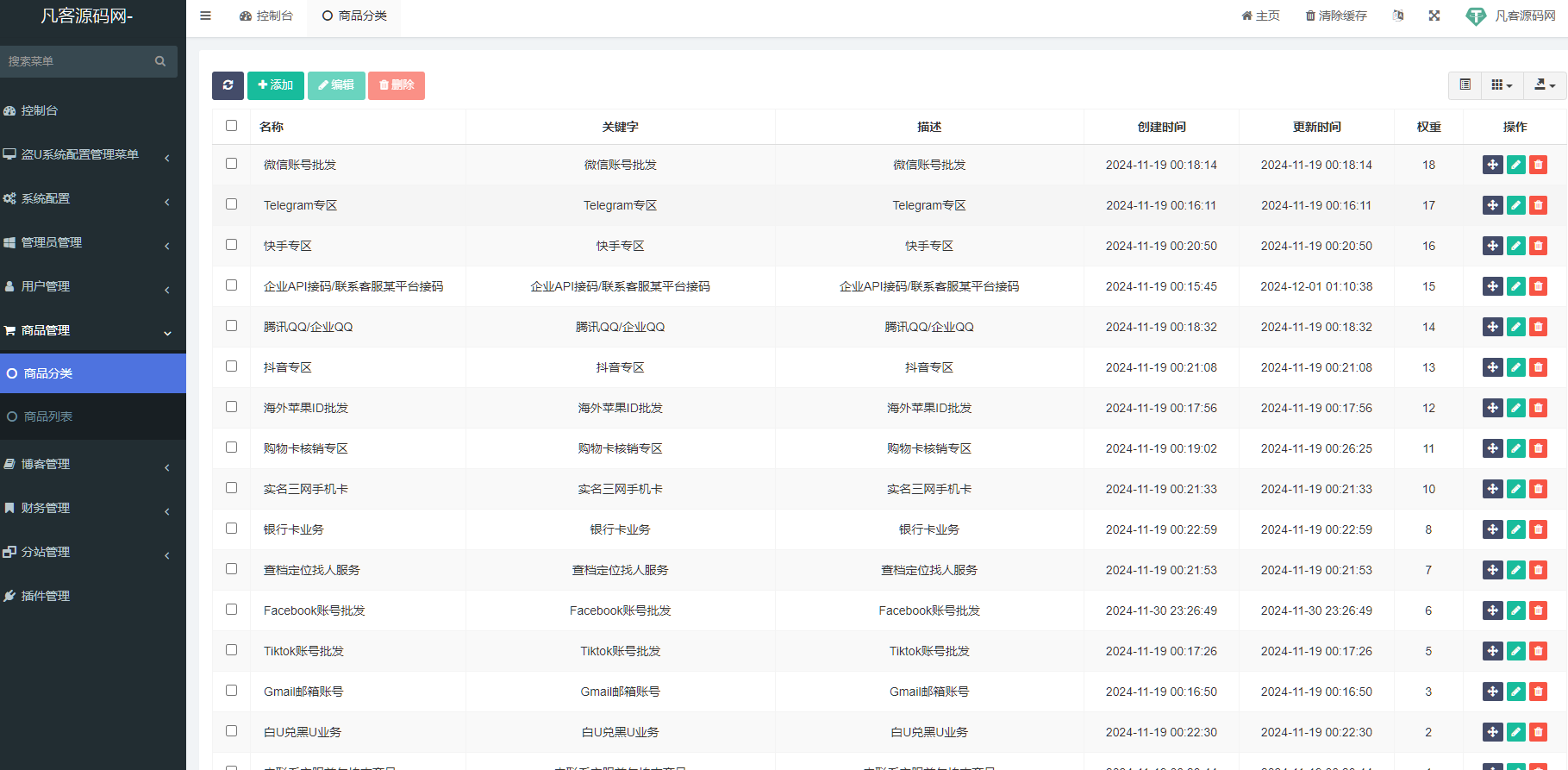Expand 盗U系统配置管理菜单 sidebar menu
This screenshot has width=1568, height=770.
click(93, 155)
